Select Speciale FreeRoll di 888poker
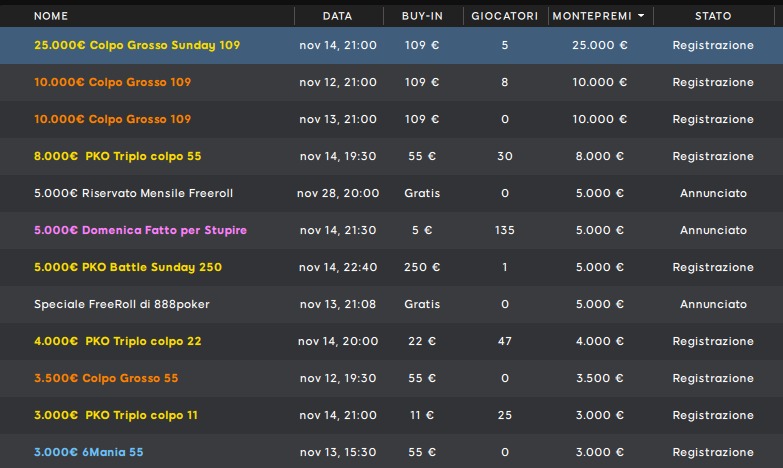 [122, 304]
